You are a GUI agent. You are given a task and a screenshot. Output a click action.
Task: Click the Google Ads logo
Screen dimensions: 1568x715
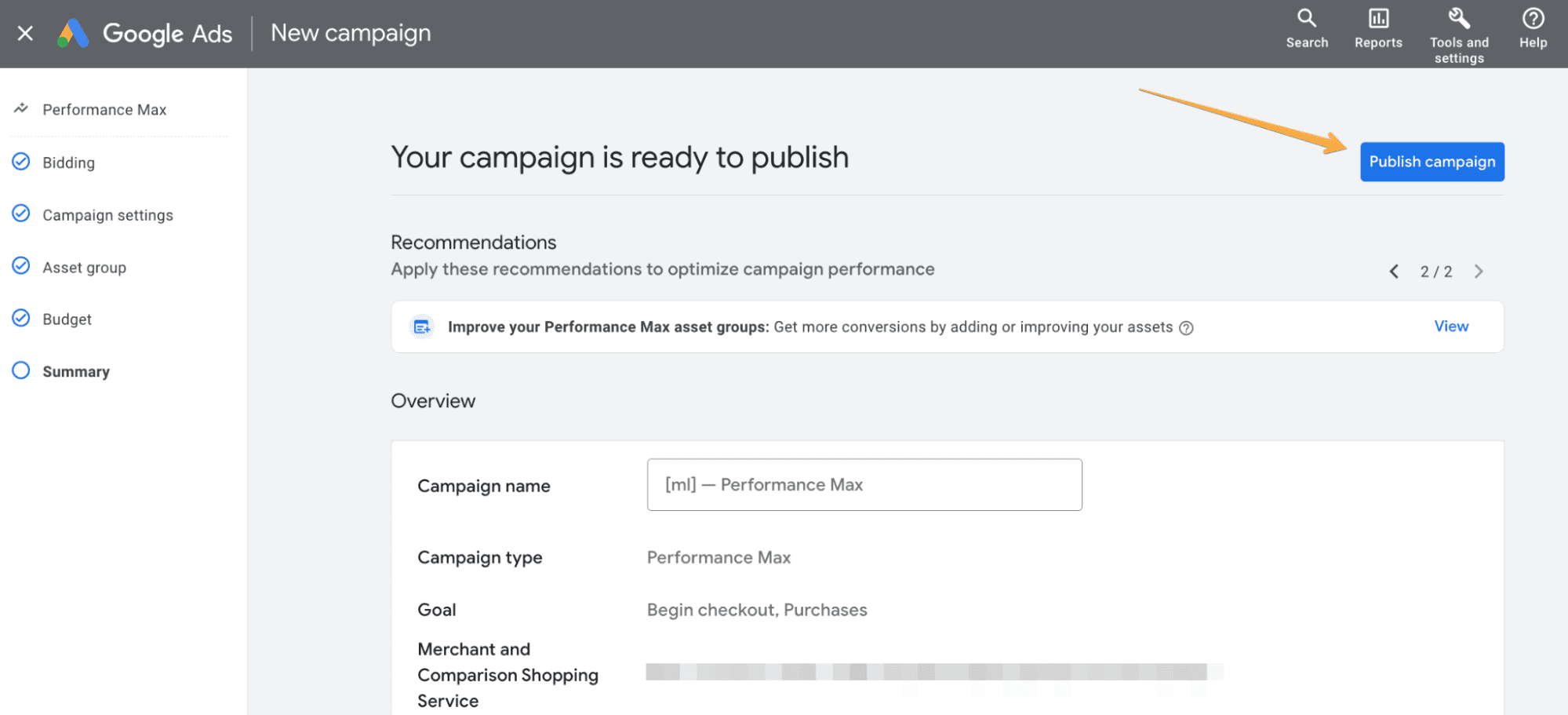point(74,33)
